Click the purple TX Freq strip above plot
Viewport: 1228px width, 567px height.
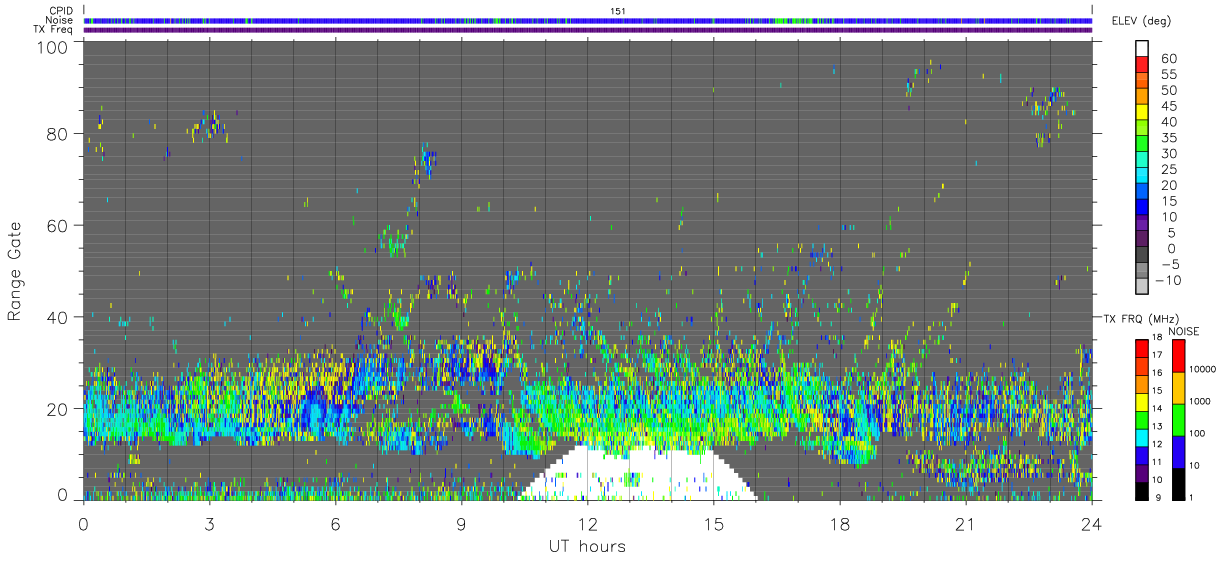click(x=588, y=30)
